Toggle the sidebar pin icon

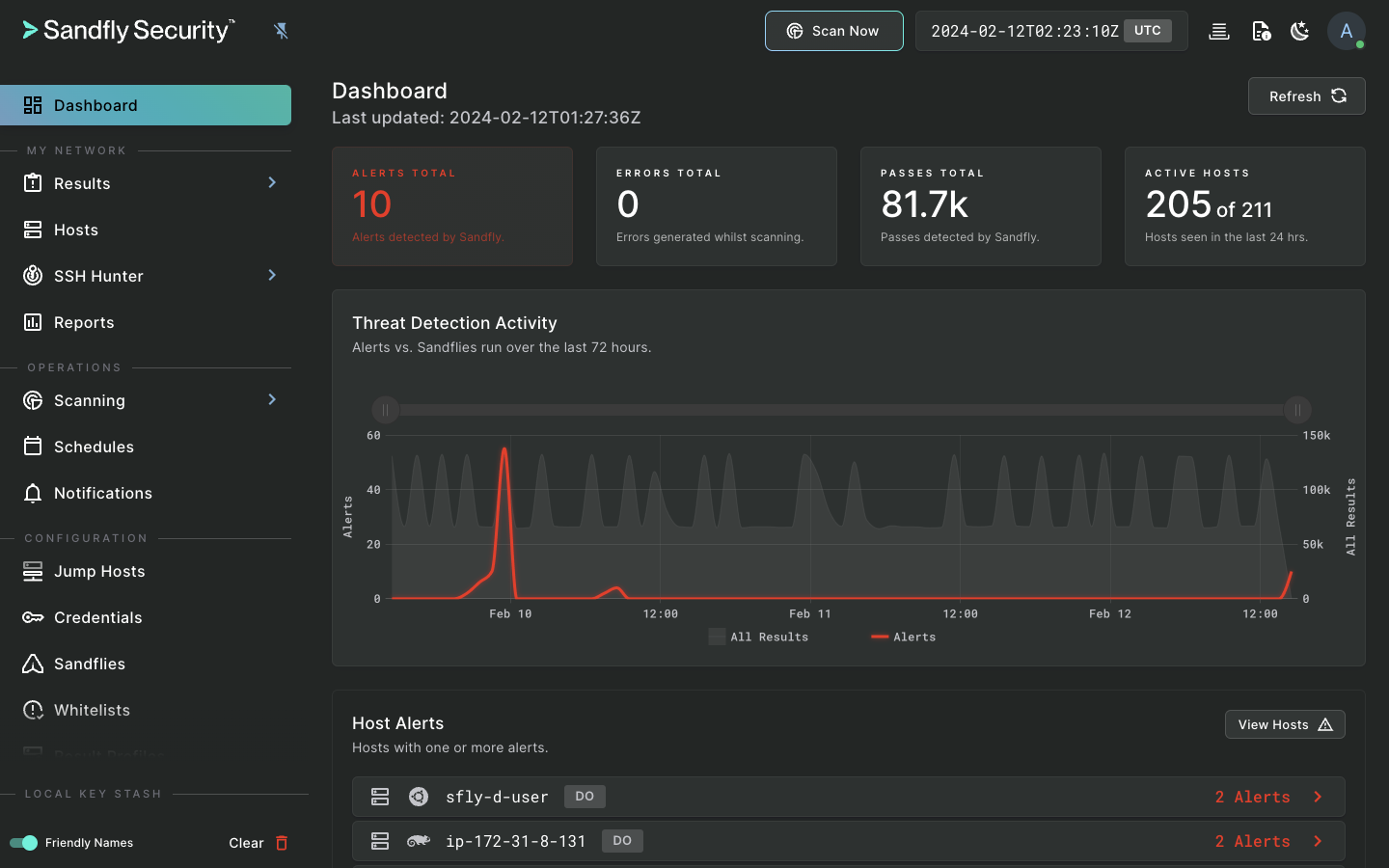point(281,31)
